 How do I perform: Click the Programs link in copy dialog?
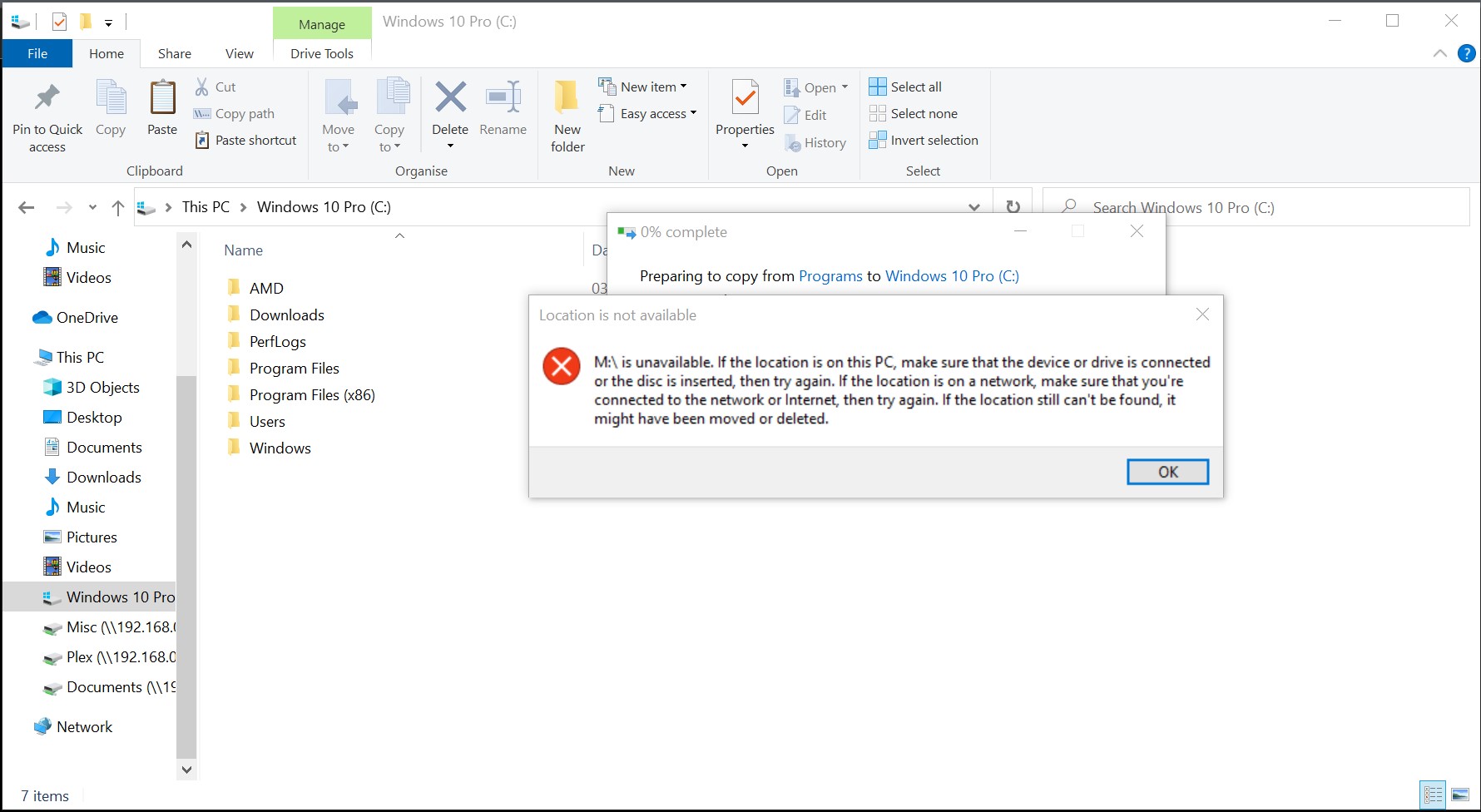pyautogui.click(x=830, y=276)
